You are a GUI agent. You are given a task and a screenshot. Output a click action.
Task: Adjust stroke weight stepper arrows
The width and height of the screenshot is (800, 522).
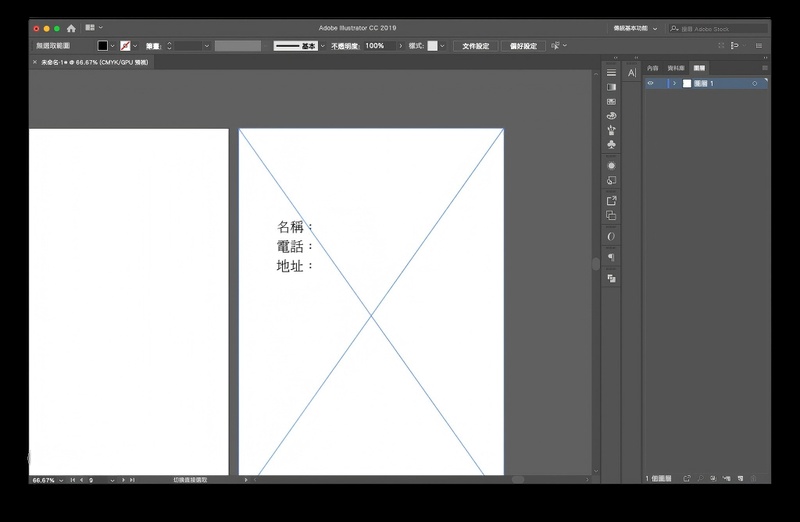[169, 46]
